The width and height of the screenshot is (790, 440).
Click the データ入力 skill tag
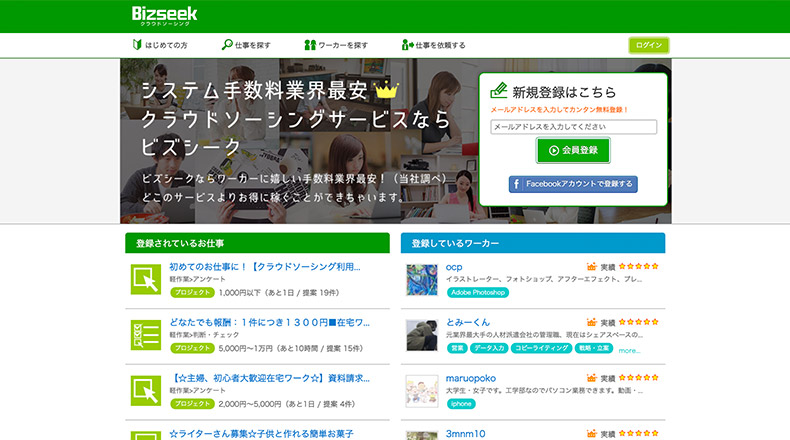489,348
